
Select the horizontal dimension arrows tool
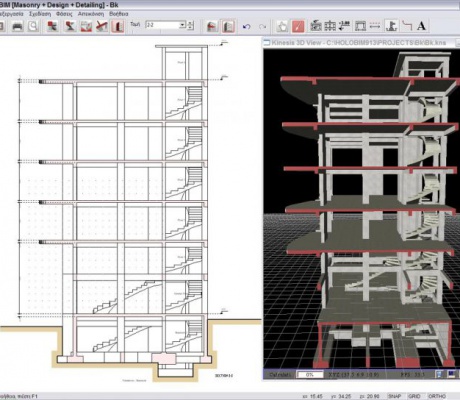[375, 26]
